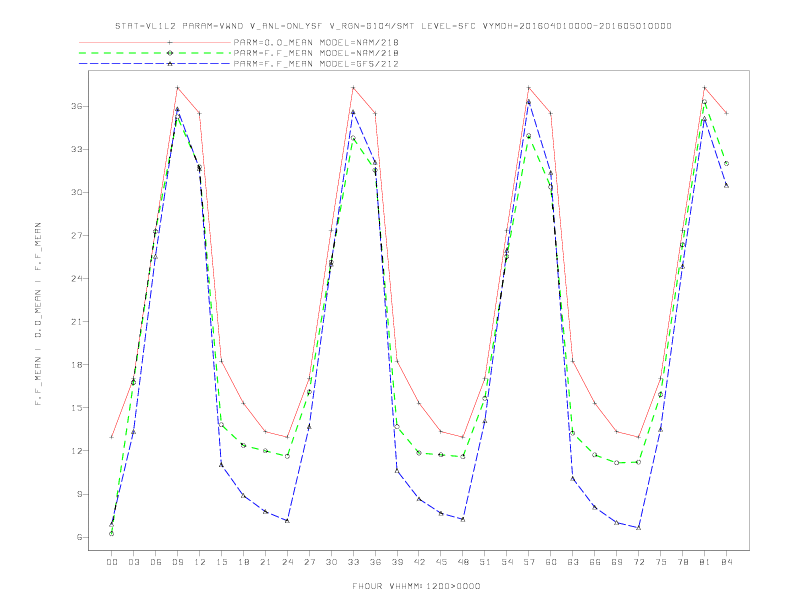Click the red legend line plus marker

tap(170, 42)
